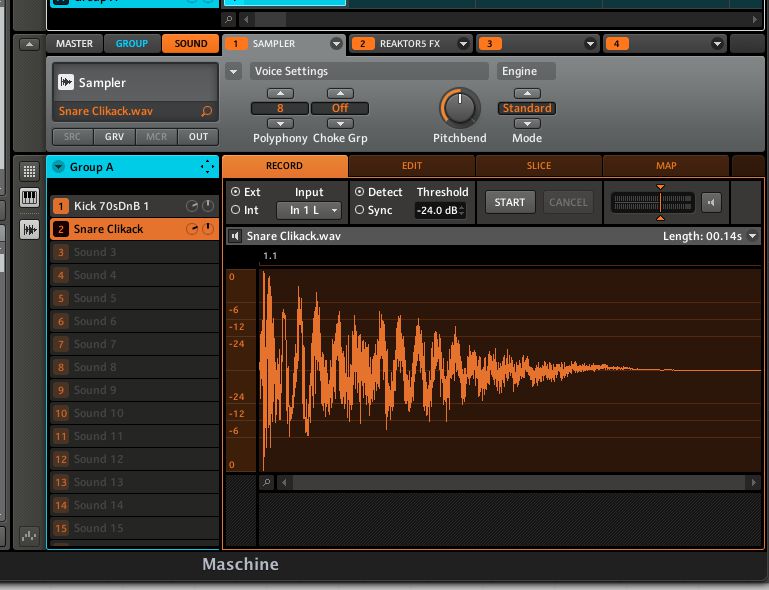Click the waveform scrollbar right arrow
The width and height of the screenshot is (769, 590).
click(x=754, y=483)
